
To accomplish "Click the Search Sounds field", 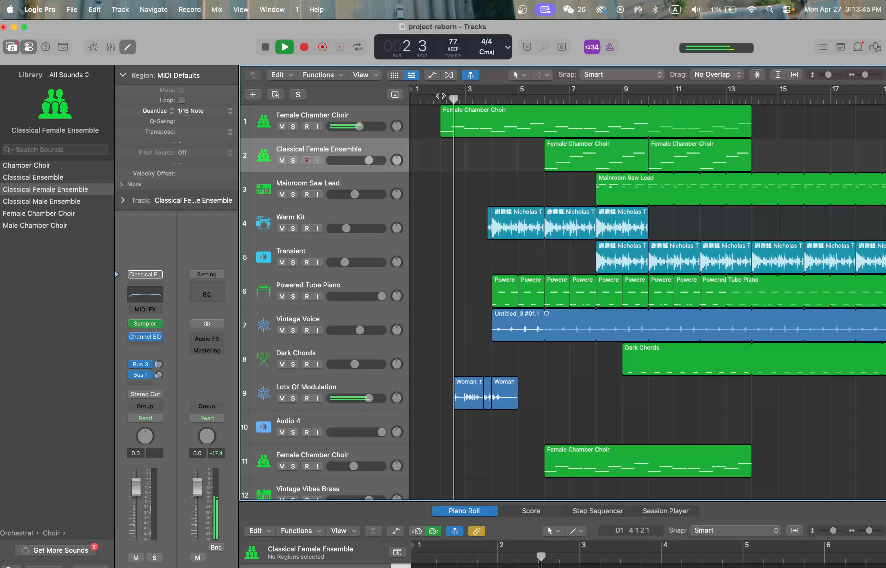I will click(55, 149).
